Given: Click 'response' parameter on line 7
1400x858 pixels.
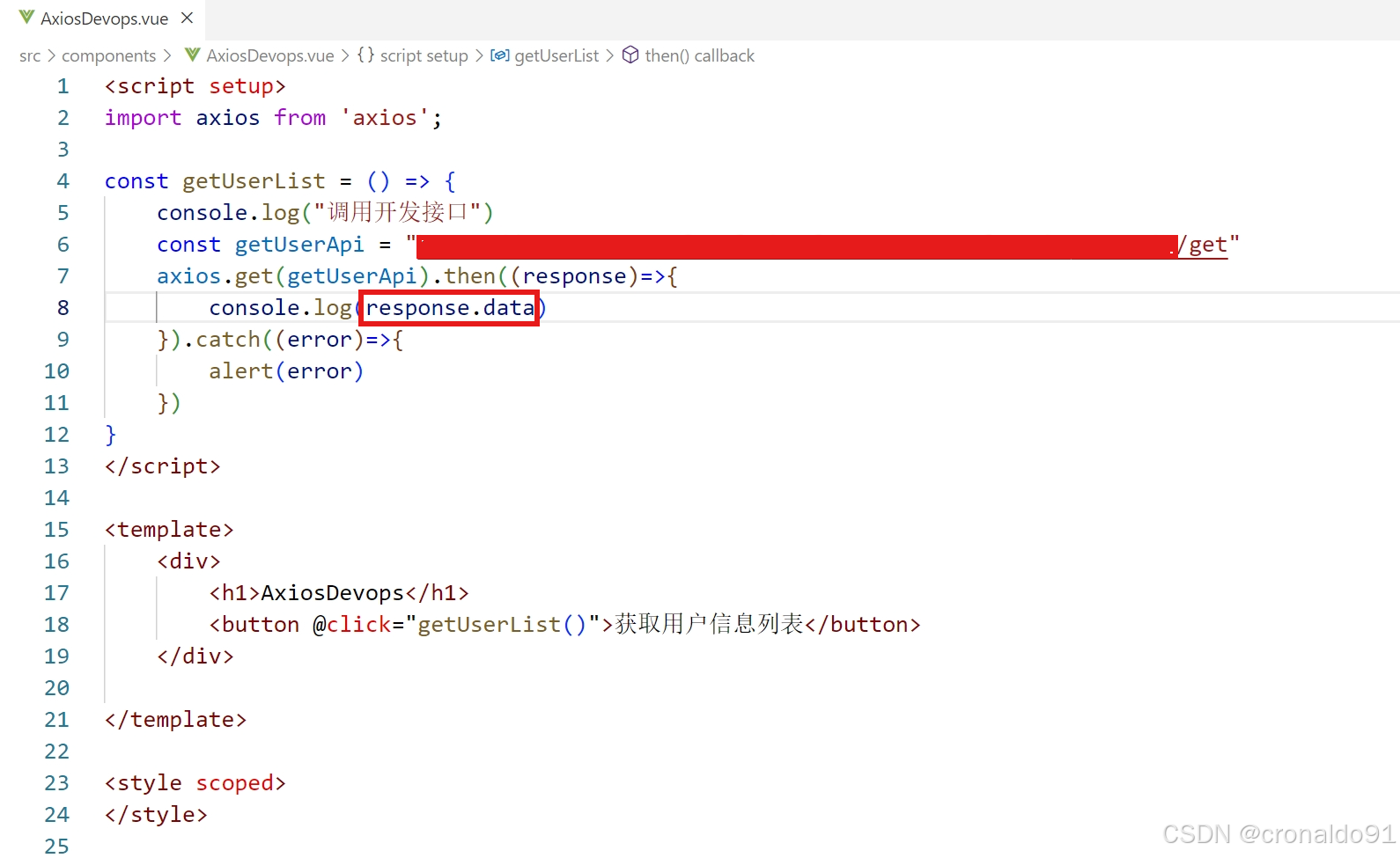Looking at the screenshot, I should coord(574,276).
